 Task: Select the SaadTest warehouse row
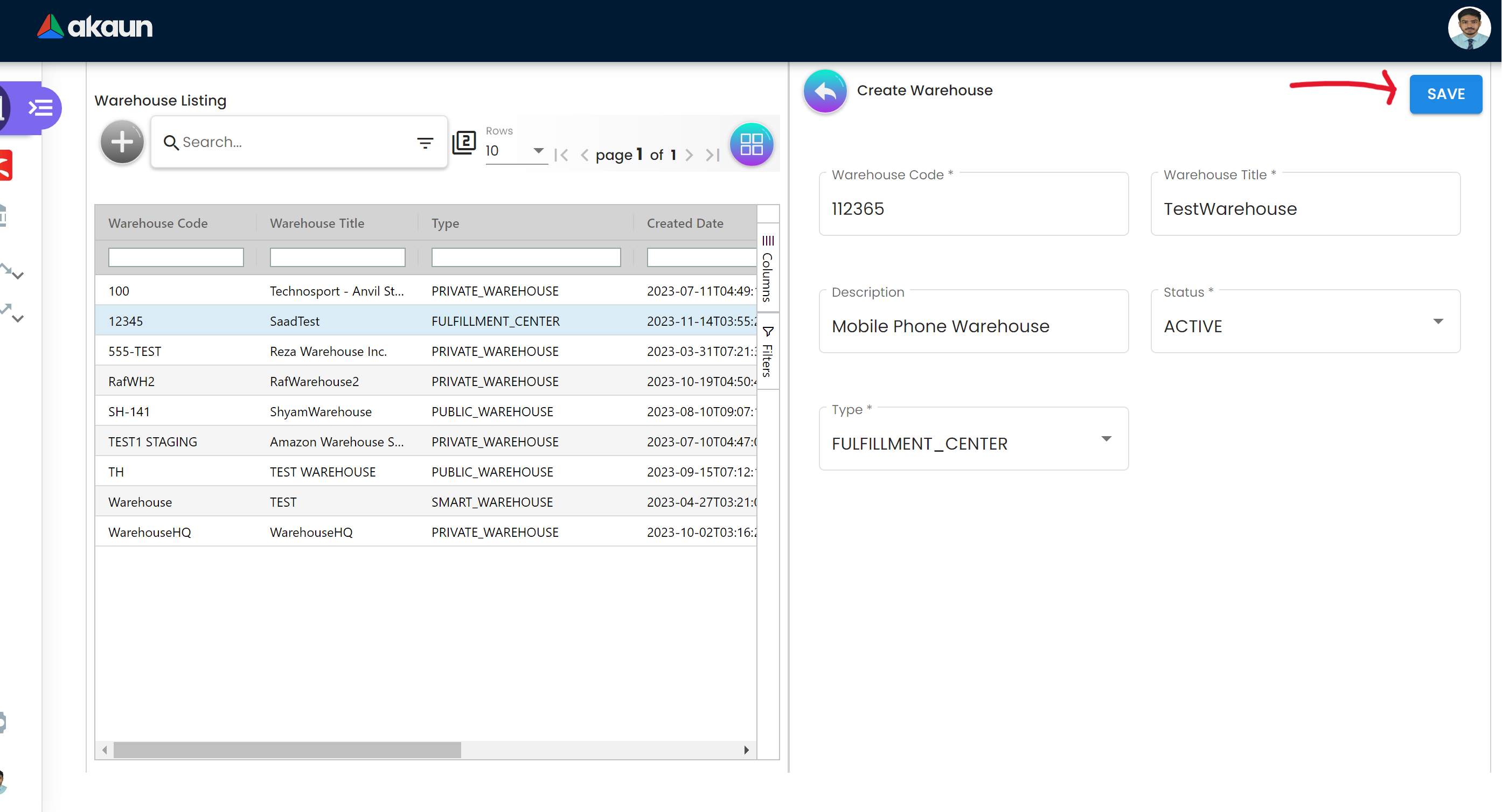point(295,321)
